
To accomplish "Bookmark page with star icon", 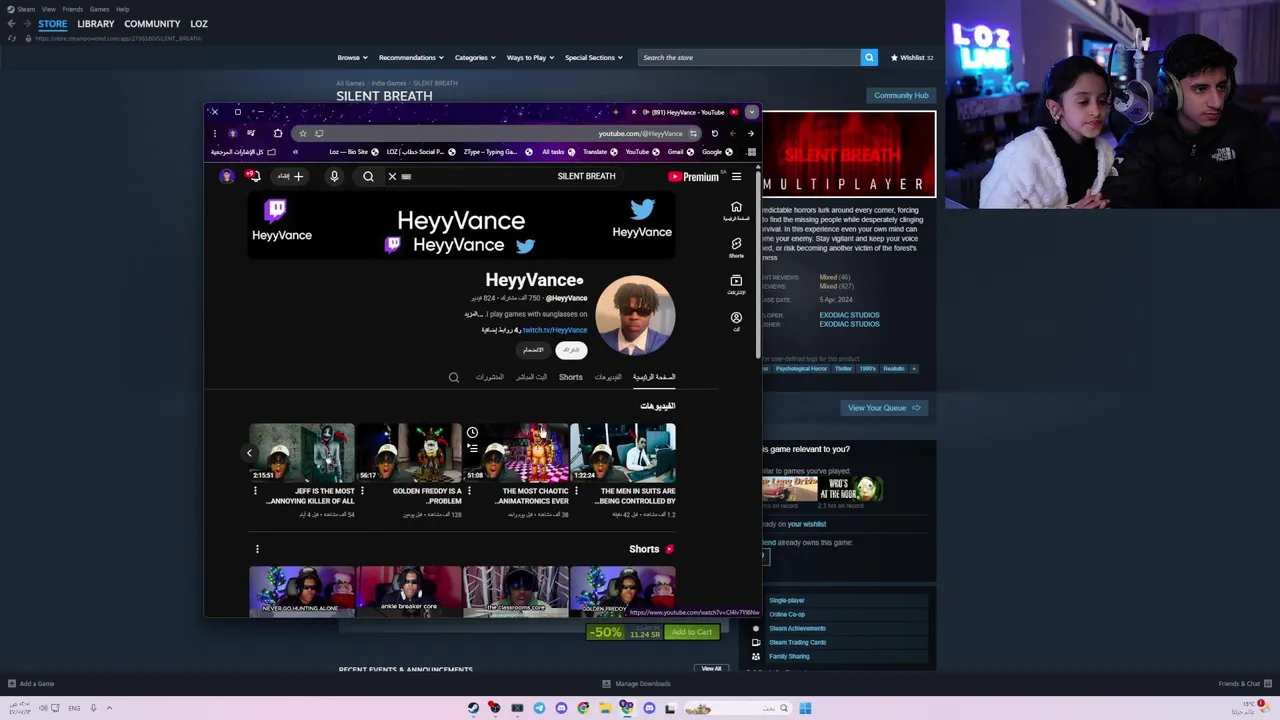I will click(302, 133).
